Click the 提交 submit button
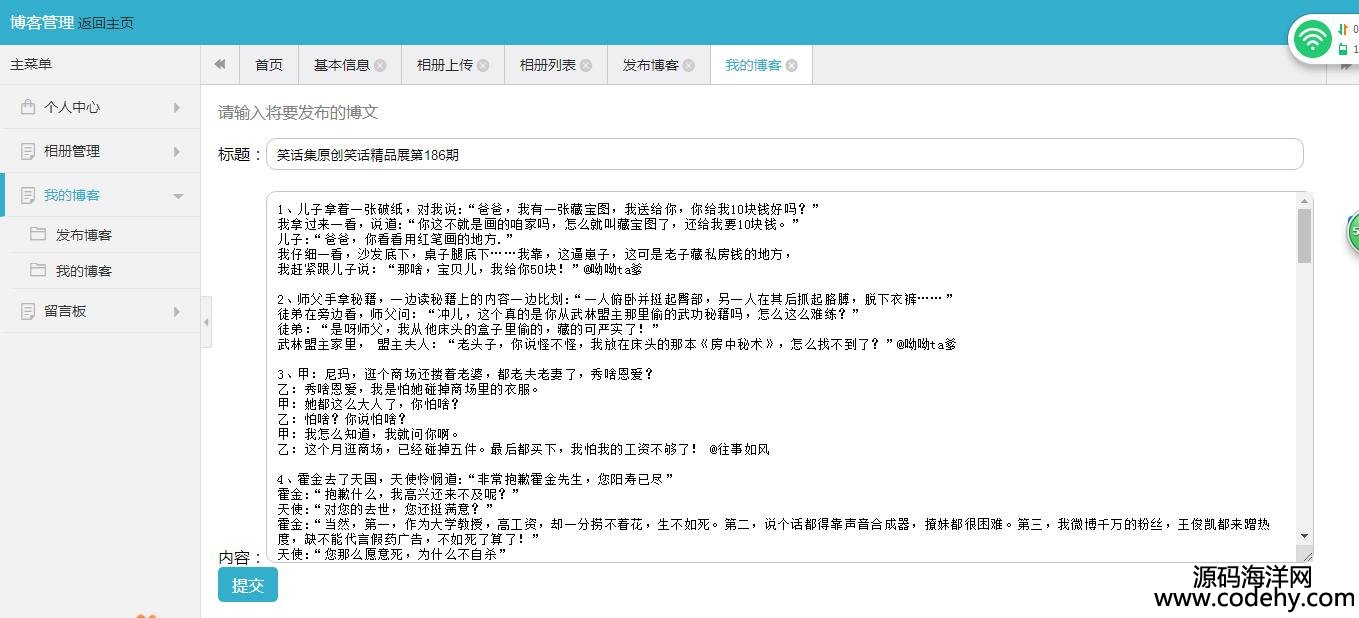The image size is (1359, 618). click(247, 585)
